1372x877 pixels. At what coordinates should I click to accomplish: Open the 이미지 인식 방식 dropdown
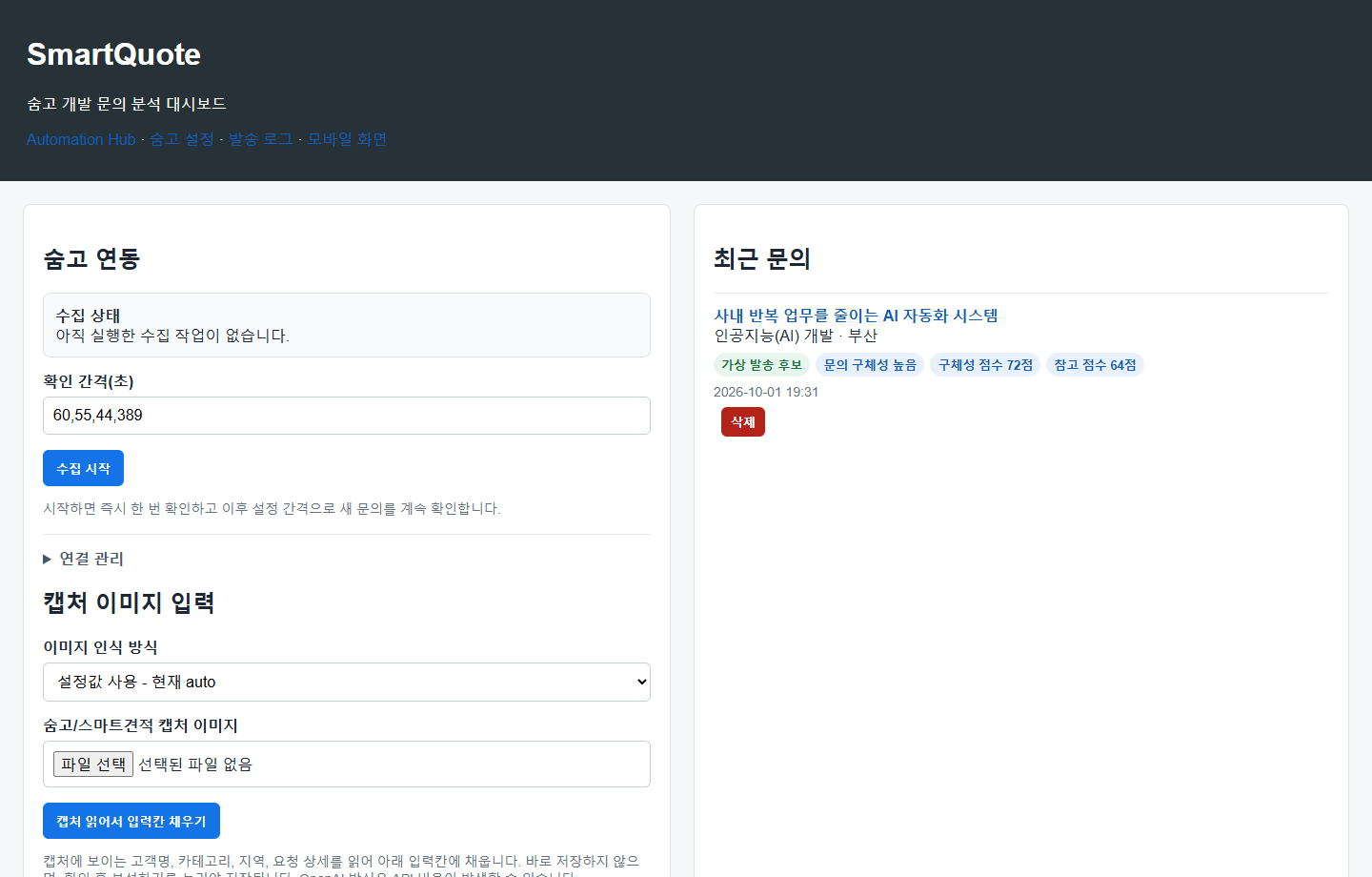coord(347,682)
